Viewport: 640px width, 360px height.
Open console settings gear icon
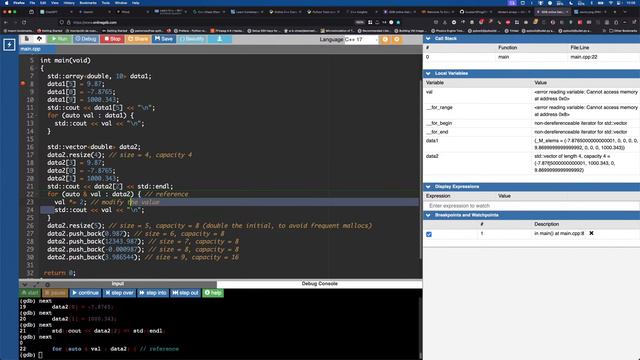(x=47, y=284)
